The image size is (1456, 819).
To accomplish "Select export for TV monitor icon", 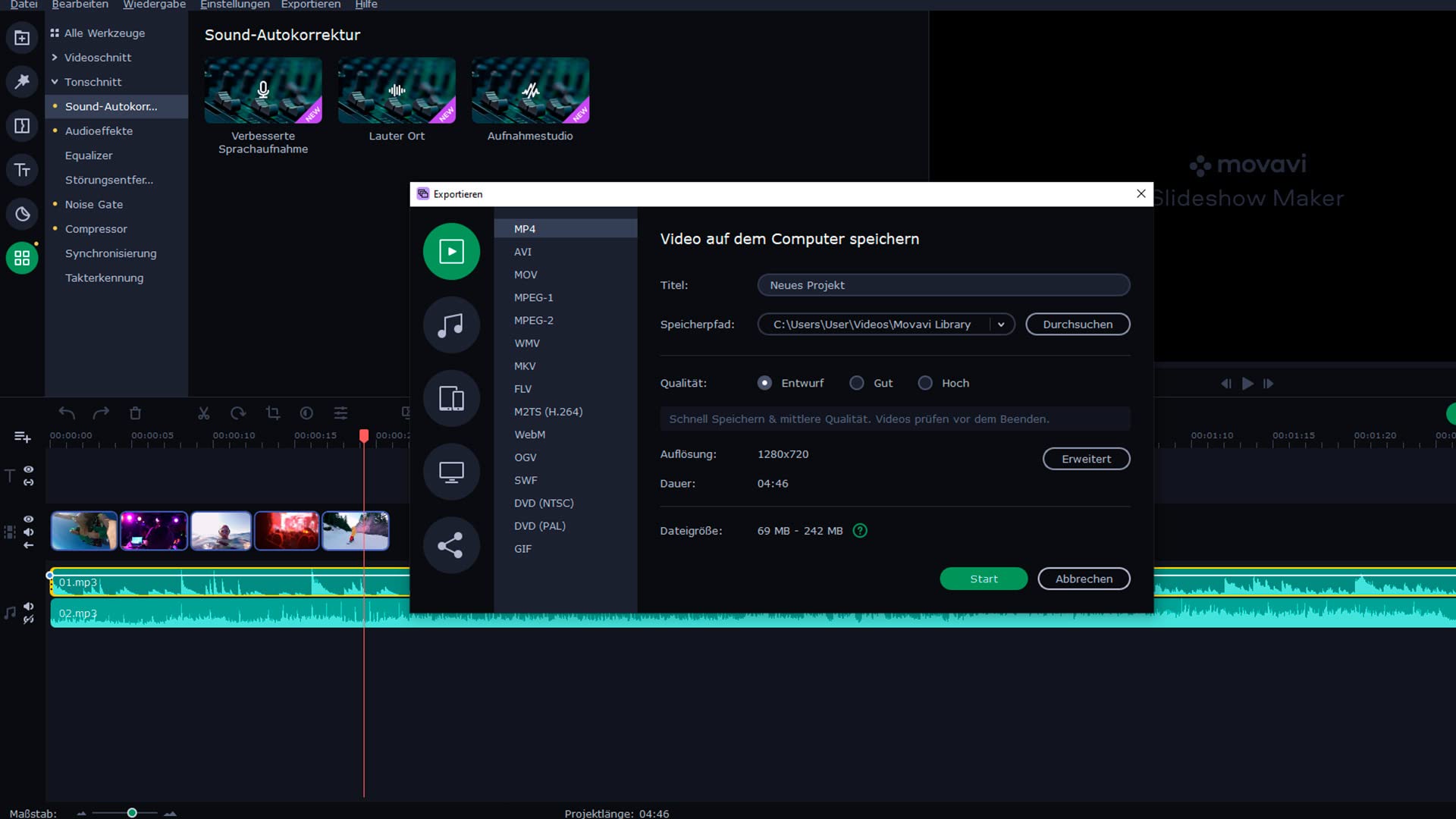I will (451, 472).
